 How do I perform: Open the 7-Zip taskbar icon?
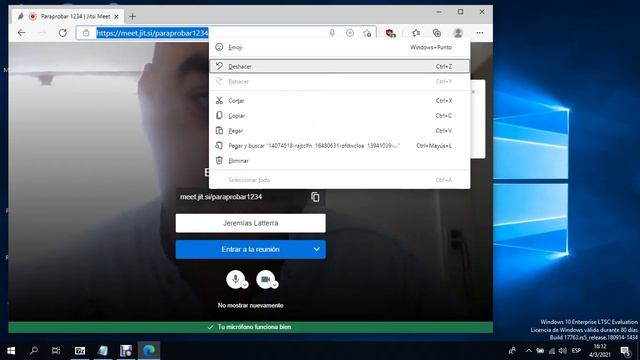(80, 351)
